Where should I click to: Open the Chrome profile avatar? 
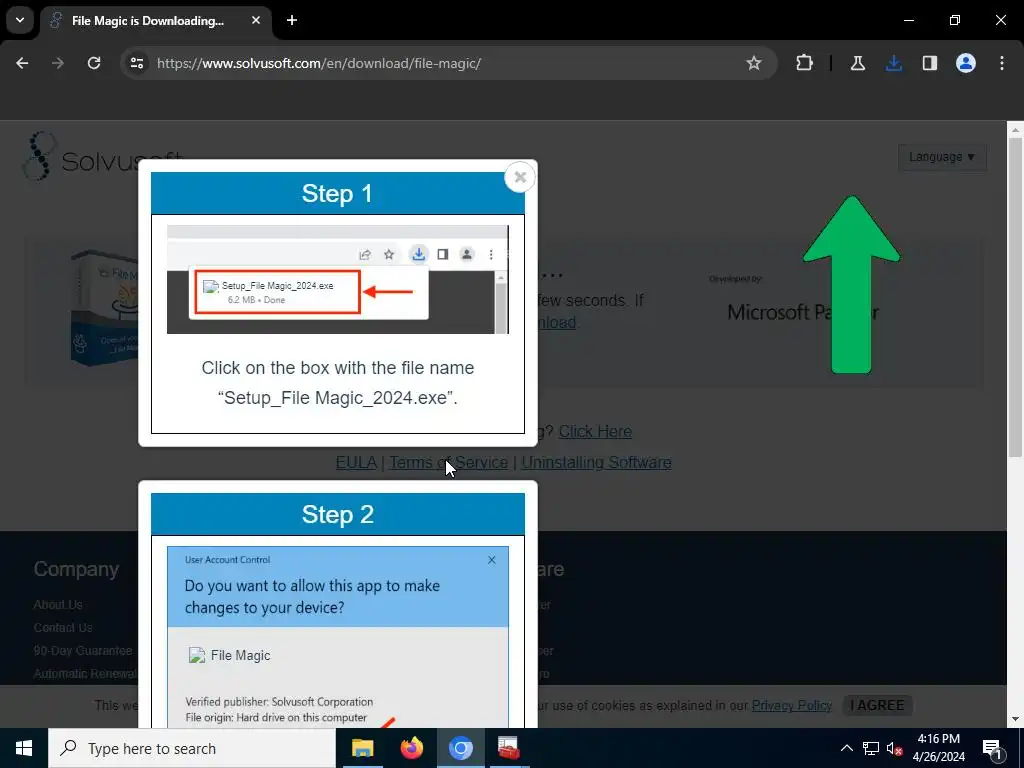pos(965,63)
